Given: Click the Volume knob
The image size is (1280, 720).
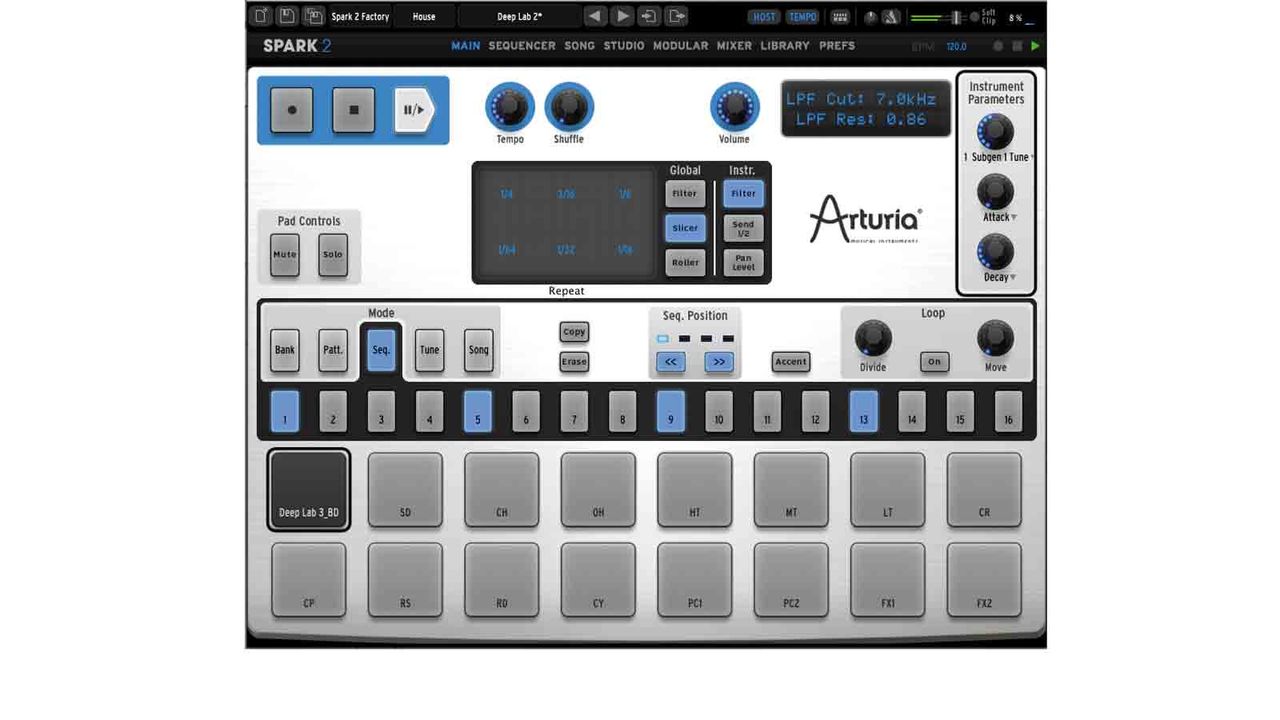Looking at the screenshot, I should (734, 106).
